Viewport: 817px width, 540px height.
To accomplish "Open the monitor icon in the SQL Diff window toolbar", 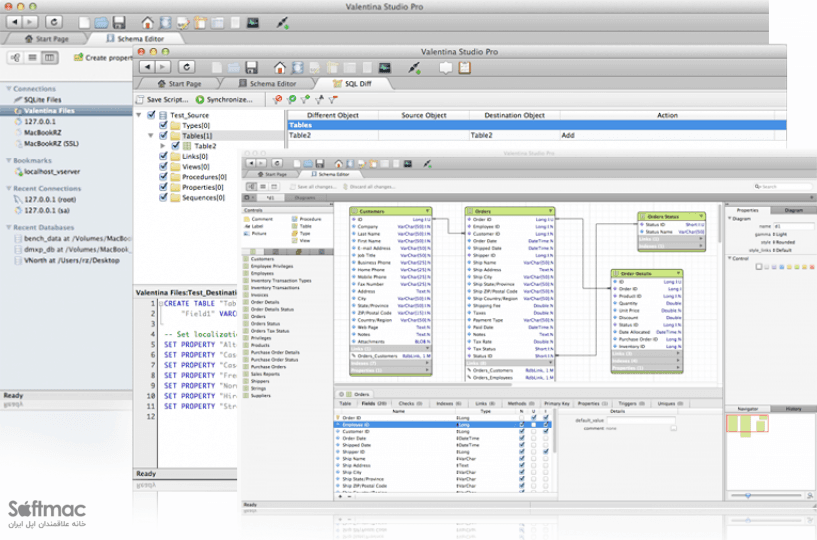I will [385, 68].
